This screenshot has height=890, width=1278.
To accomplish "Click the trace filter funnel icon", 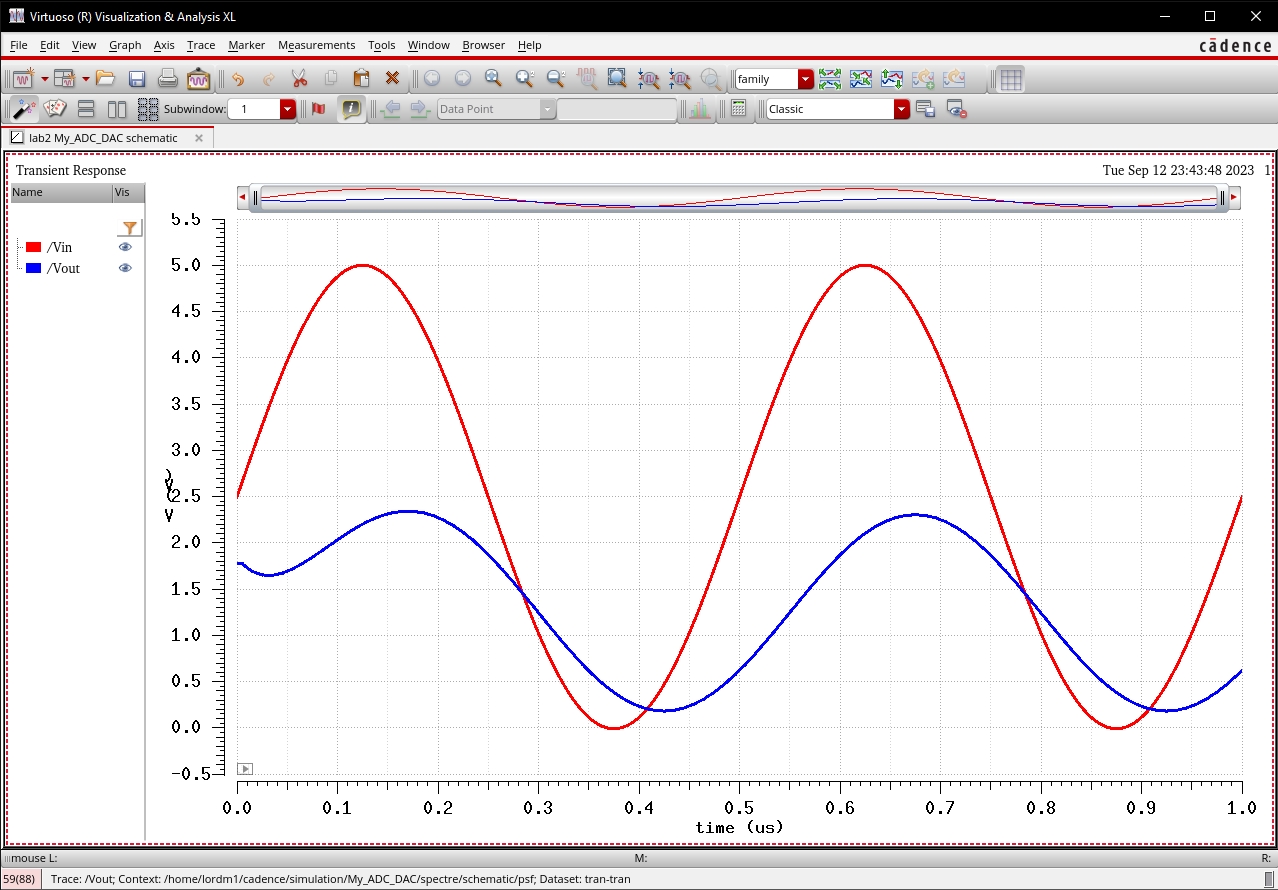I will [129, 228].
